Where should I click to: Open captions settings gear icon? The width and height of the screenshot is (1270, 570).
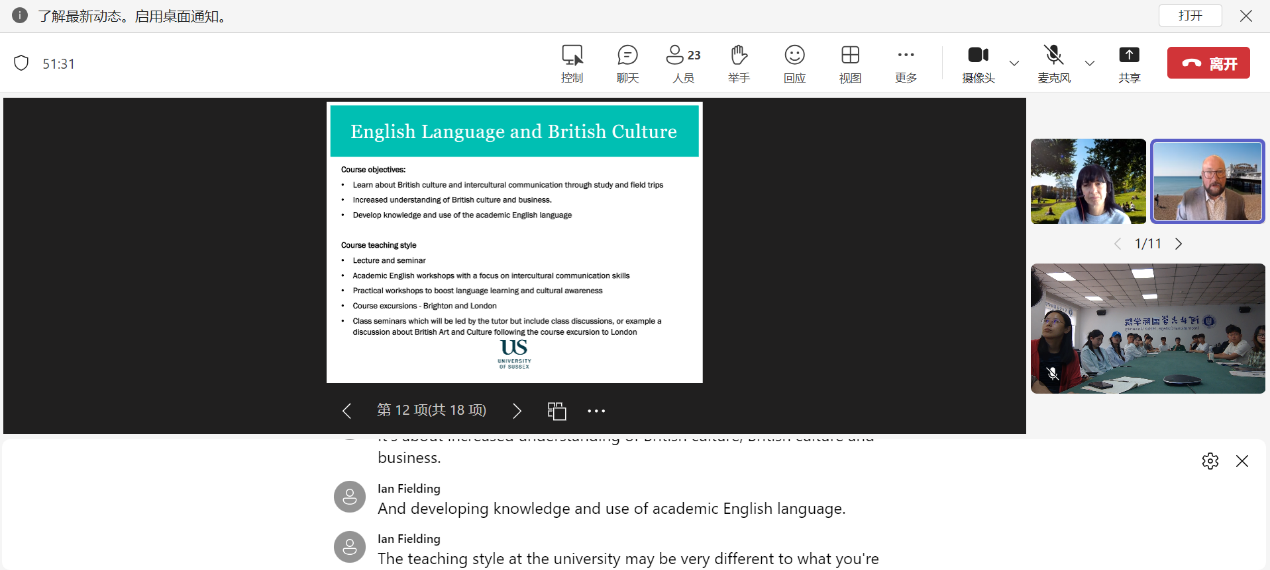tap(1210, 461)
